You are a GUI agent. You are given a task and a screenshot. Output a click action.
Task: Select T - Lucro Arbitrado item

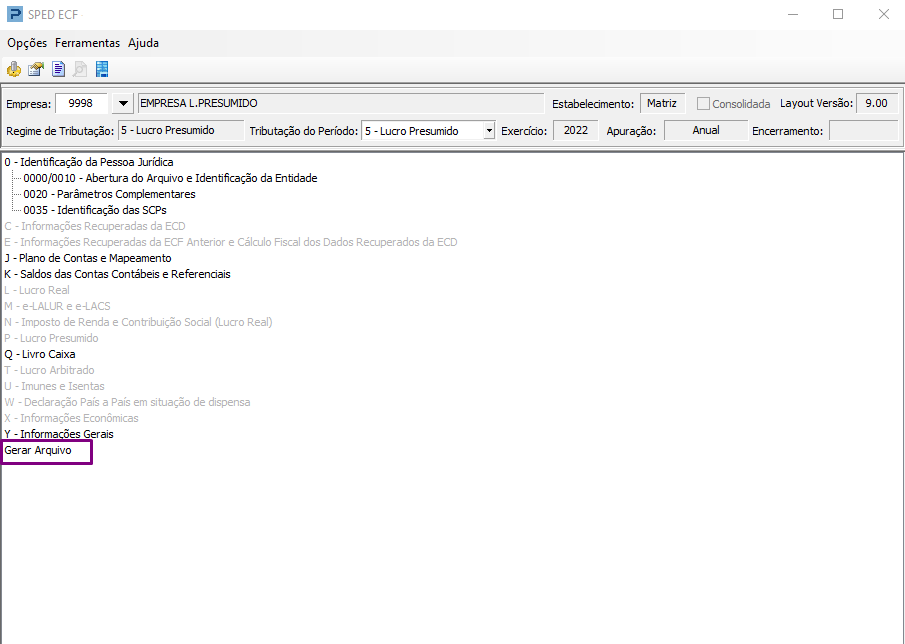tap(49, 370)
